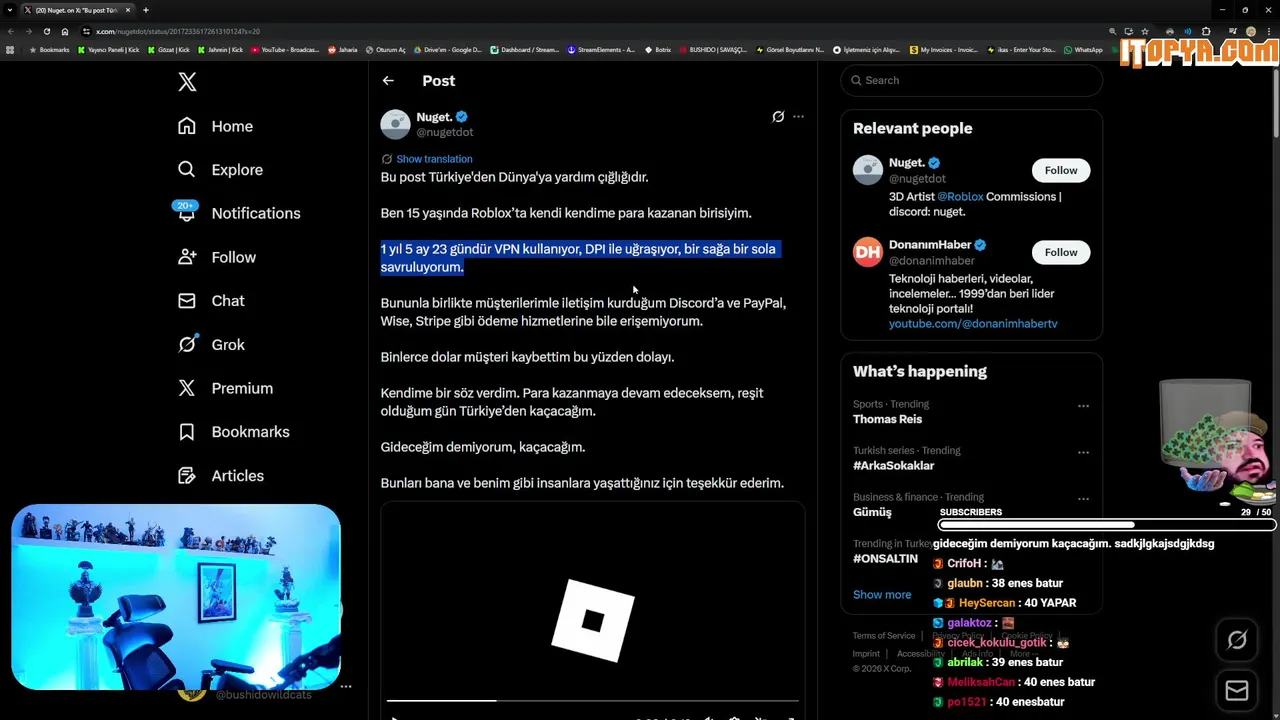Click the X logo in the sidebar
Image resolution: width=1280 pixels, height=720 pixels.
[187, 82]
